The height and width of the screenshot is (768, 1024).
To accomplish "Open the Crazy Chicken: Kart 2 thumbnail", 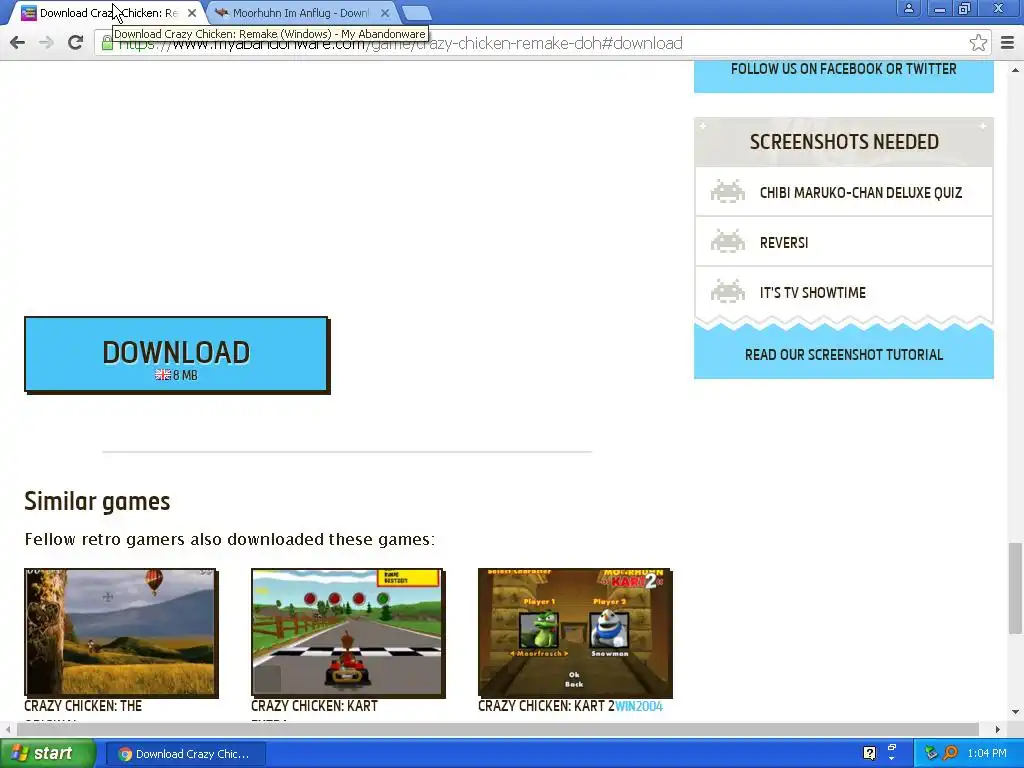I will 575,633.
